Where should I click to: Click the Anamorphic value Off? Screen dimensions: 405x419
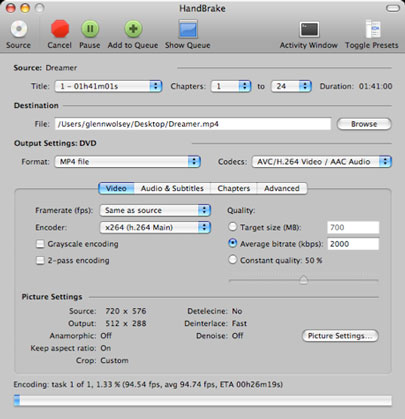point(106,336)
